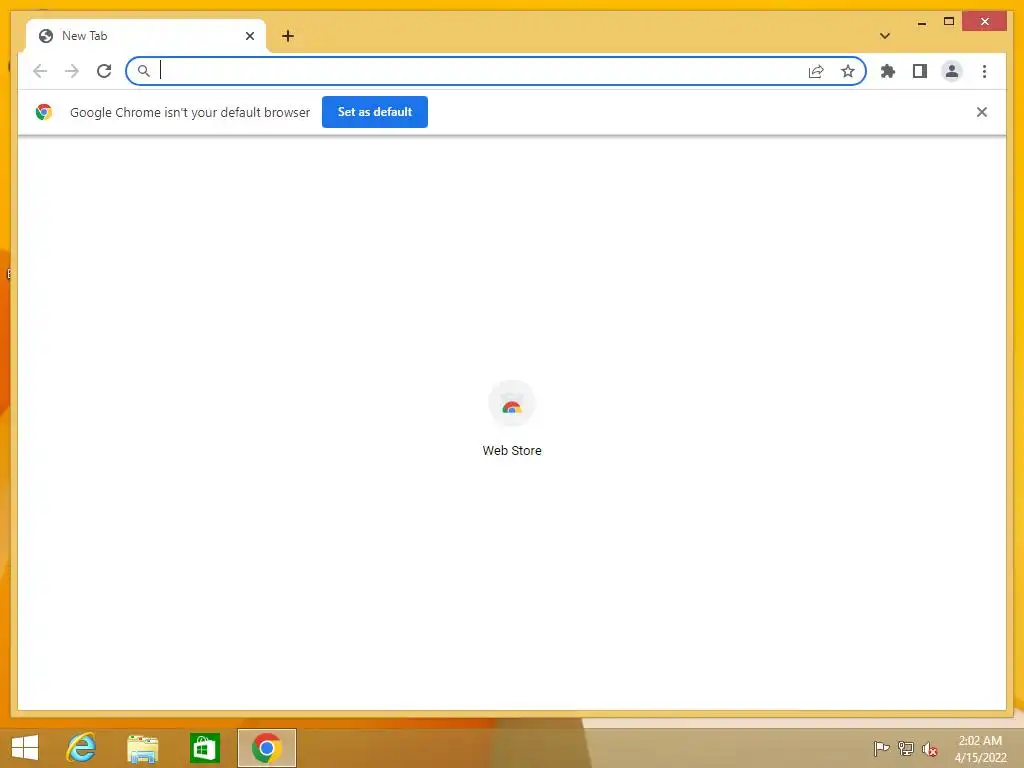Viewport: 1024px width, 768px height.
Task: Click the Chrome taskbar icon
Action: click(x=266, y=748)
